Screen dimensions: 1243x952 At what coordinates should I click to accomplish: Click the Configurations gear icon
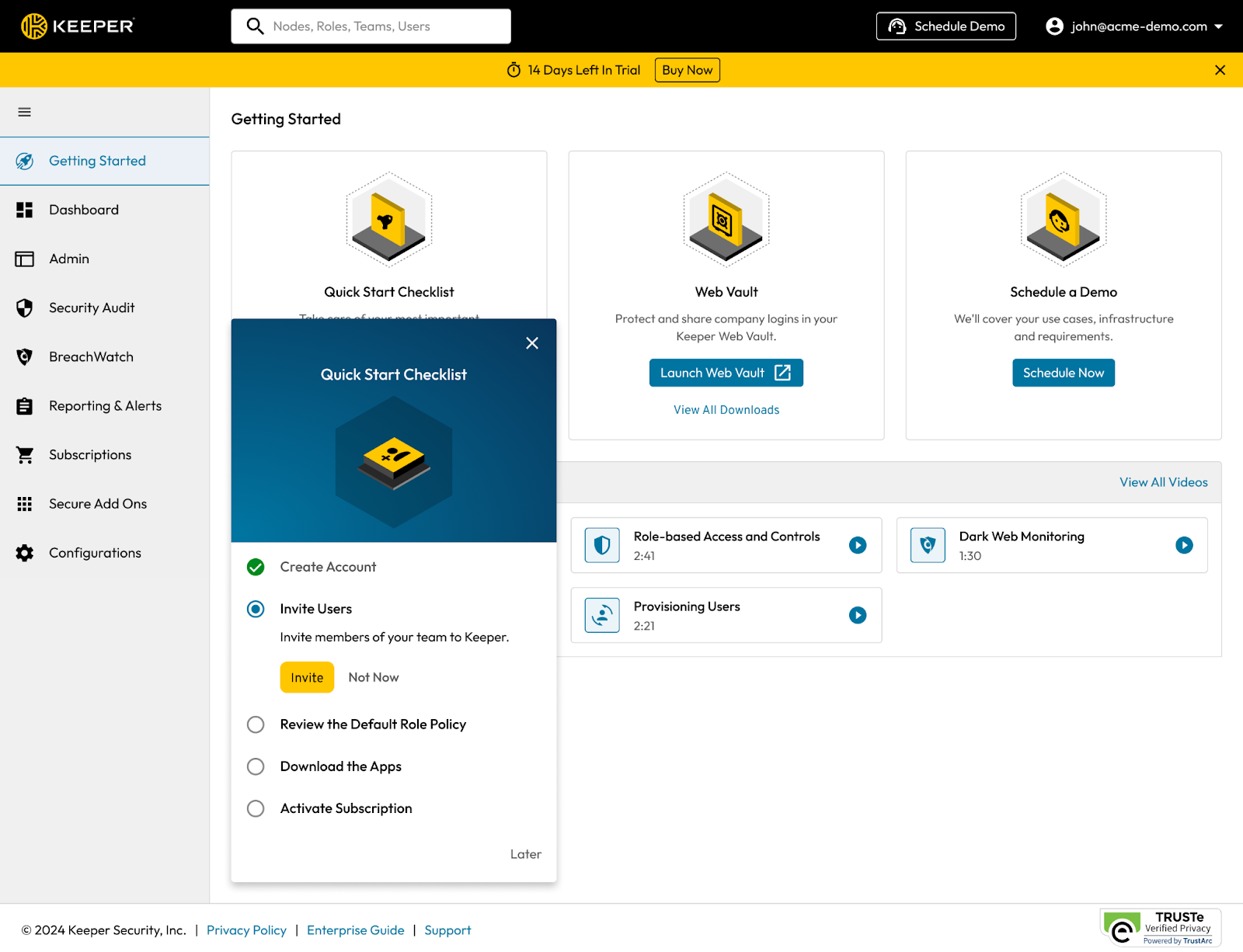(25, 553)
